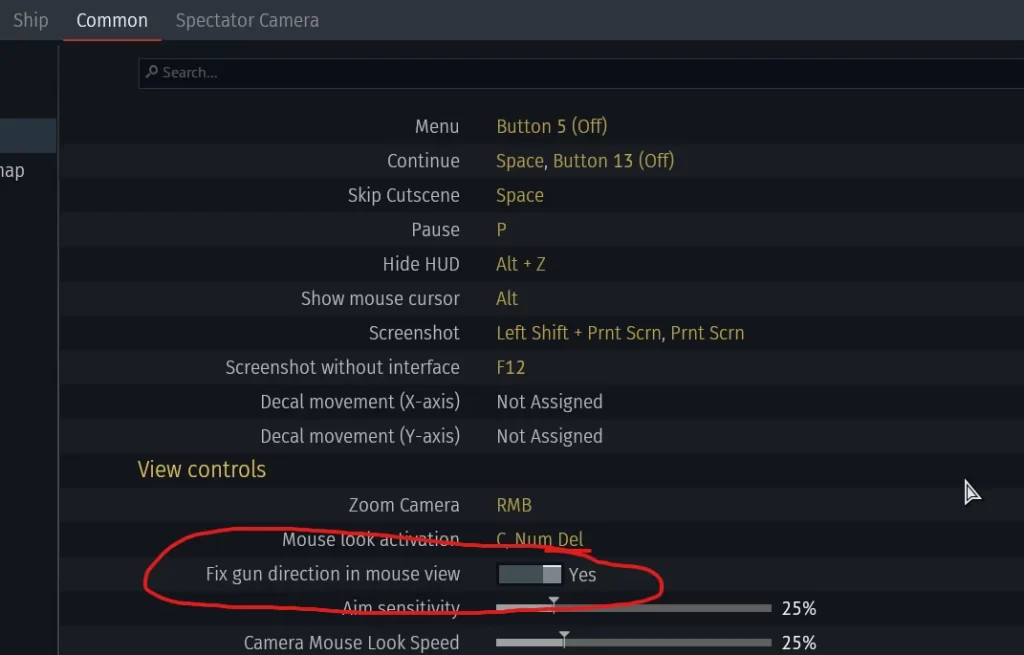Image resolution: width=1024 pixels, height=655 pixels.
Task: Adjust the Aim sensitivity slider handle
Action: coord(554,603)
